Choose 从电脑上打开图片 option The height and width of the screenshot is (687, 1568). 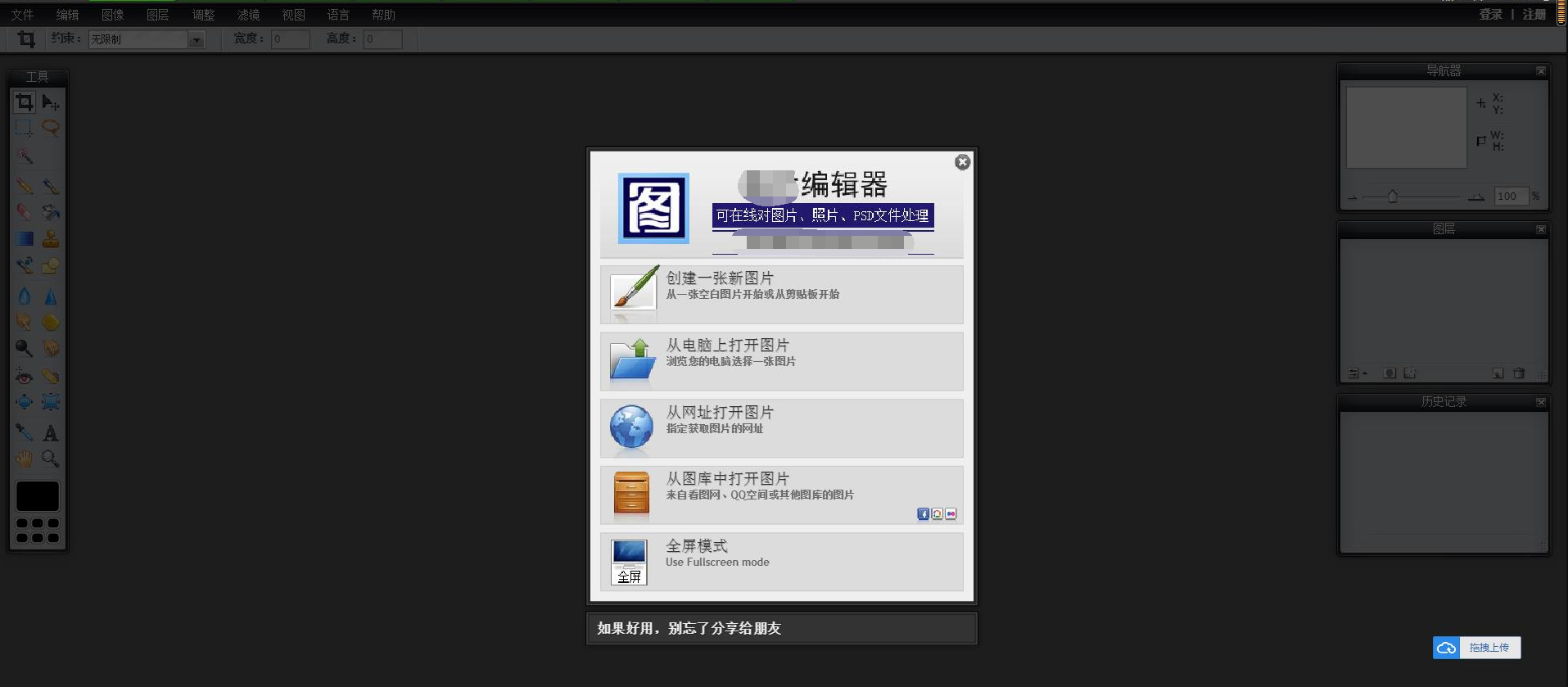[x=781, y=361]
